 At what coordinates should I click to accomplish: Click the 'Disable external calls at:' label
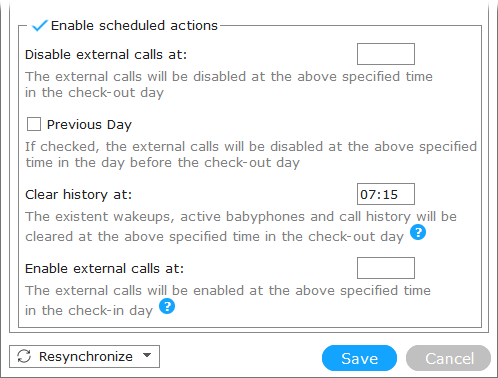tap(106, 55)
